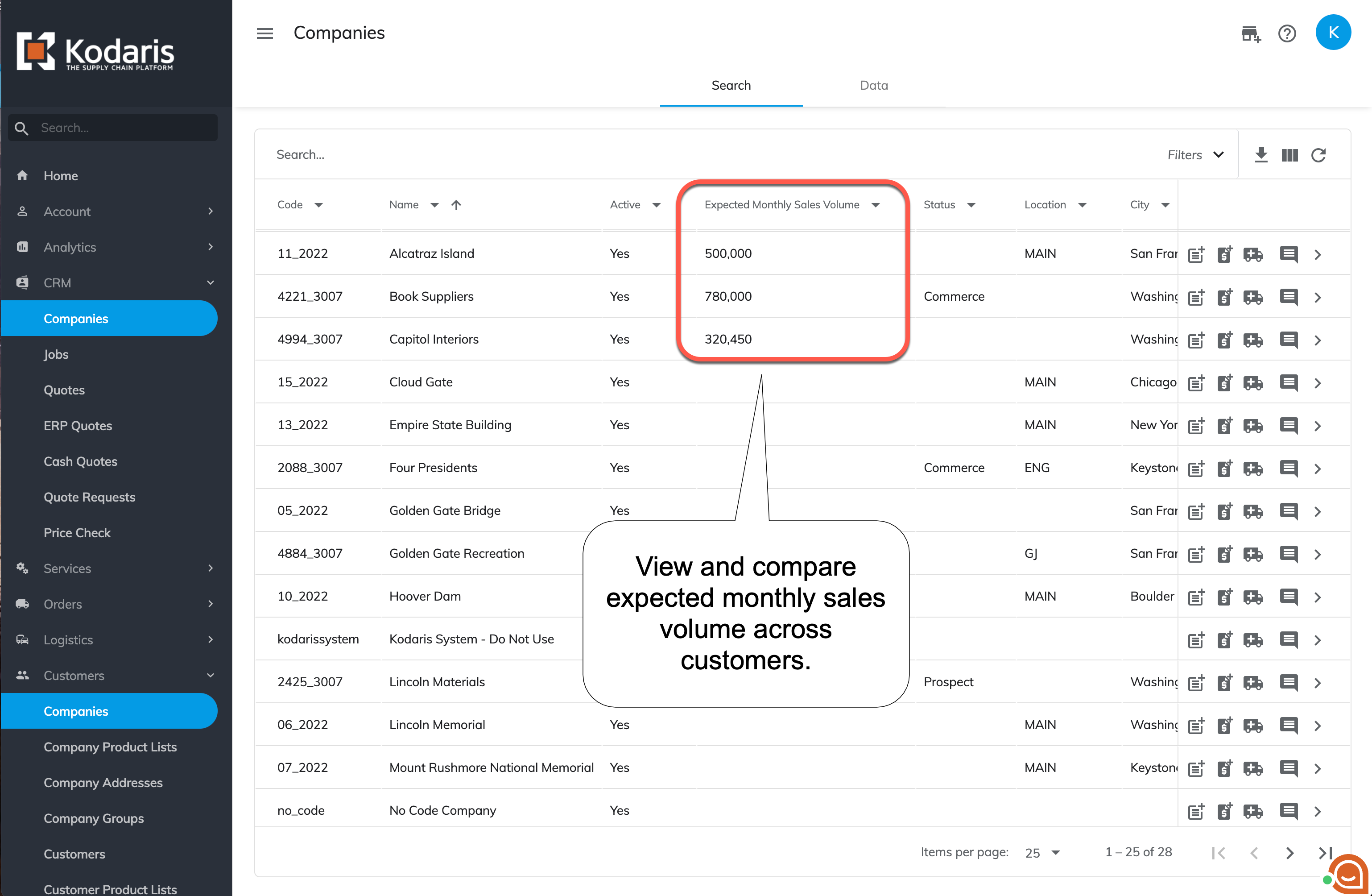Switch to the Data tab

pyautogui.click(x=873, y=85)
